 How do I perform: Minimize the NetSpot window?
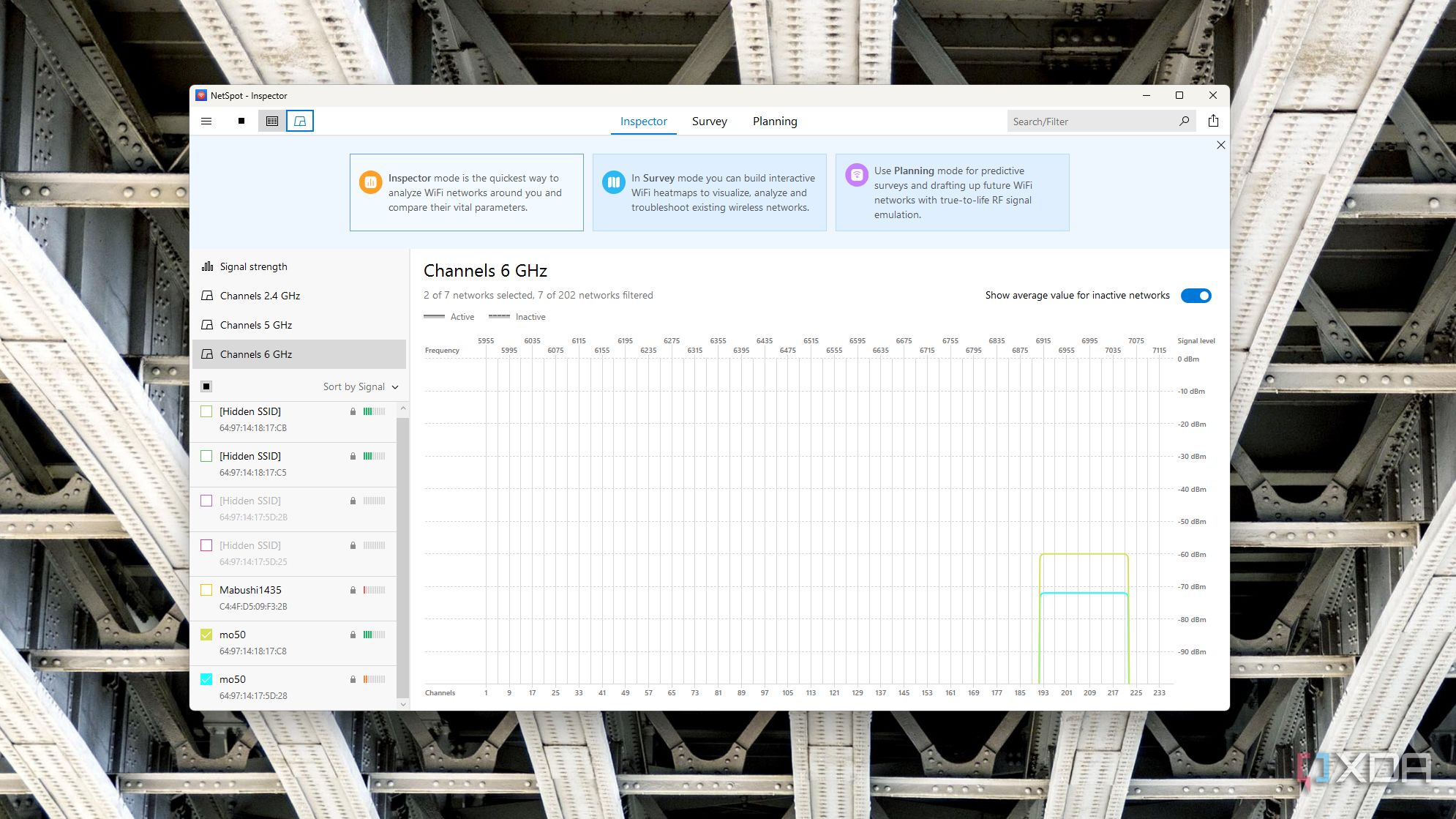pos(1147,96)
